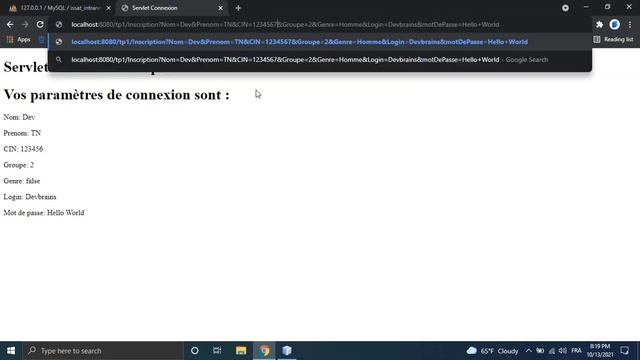
Task: Open the network icon in tray
Action: (551, 351)
